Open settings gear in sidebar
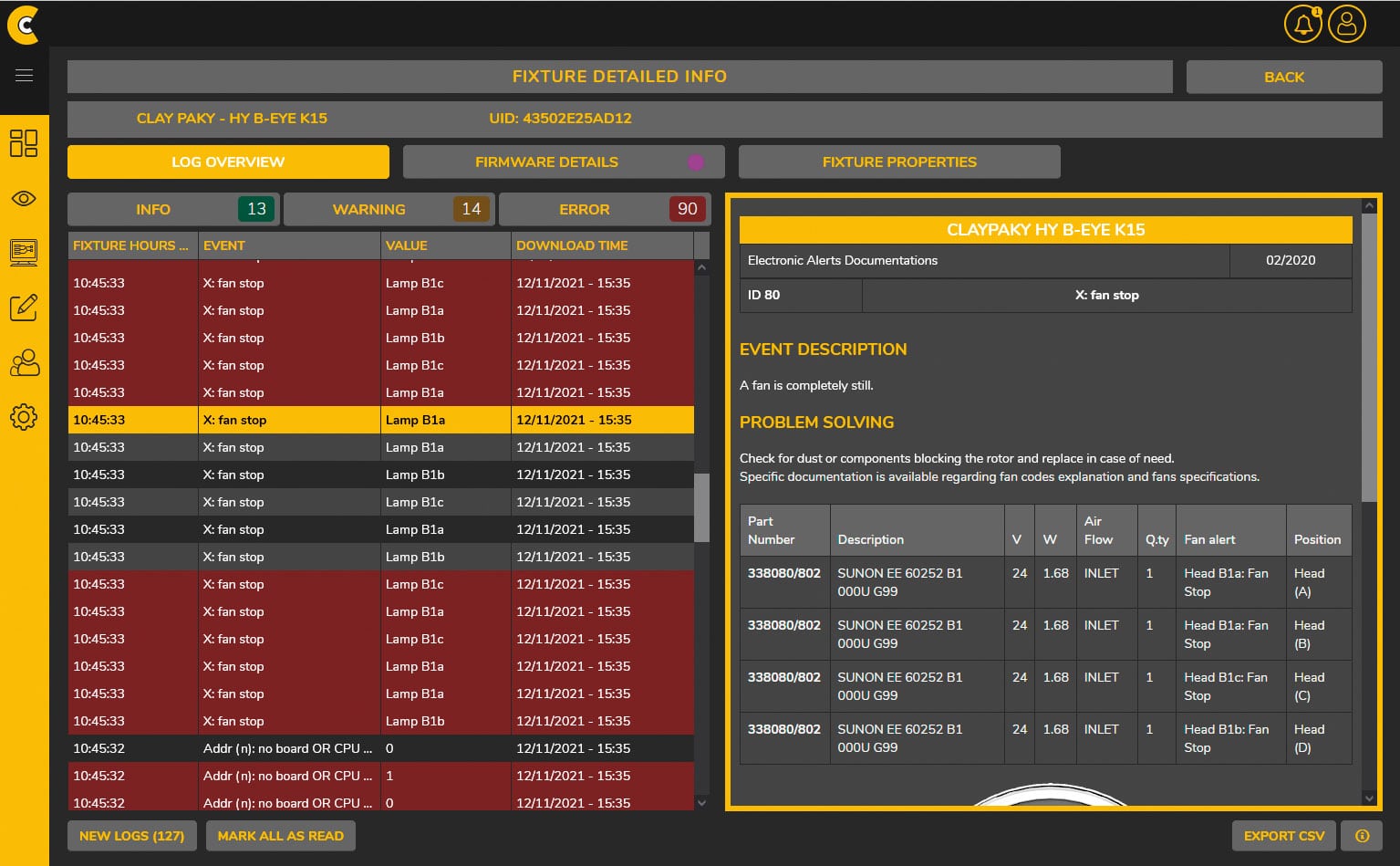The height and width of the screenshot is (866, 1400). click(24, 417)
